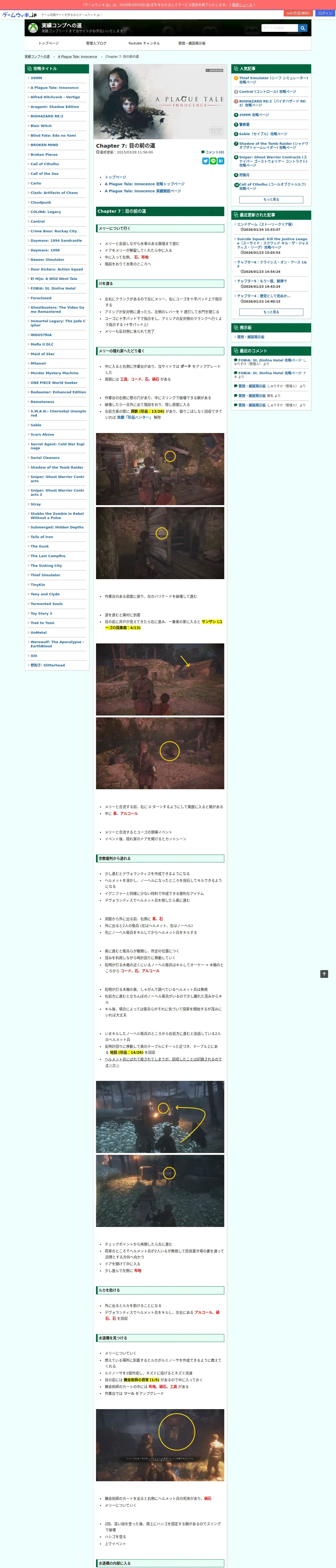
Task: Open the 質問・雑談掲示板 navigation tab
Action: coord(192,43)
